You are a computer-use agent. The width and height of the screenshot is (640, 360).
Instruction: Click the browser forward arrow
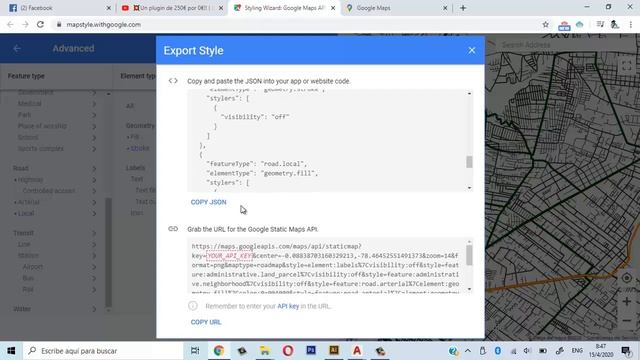(x=25, y=24)
